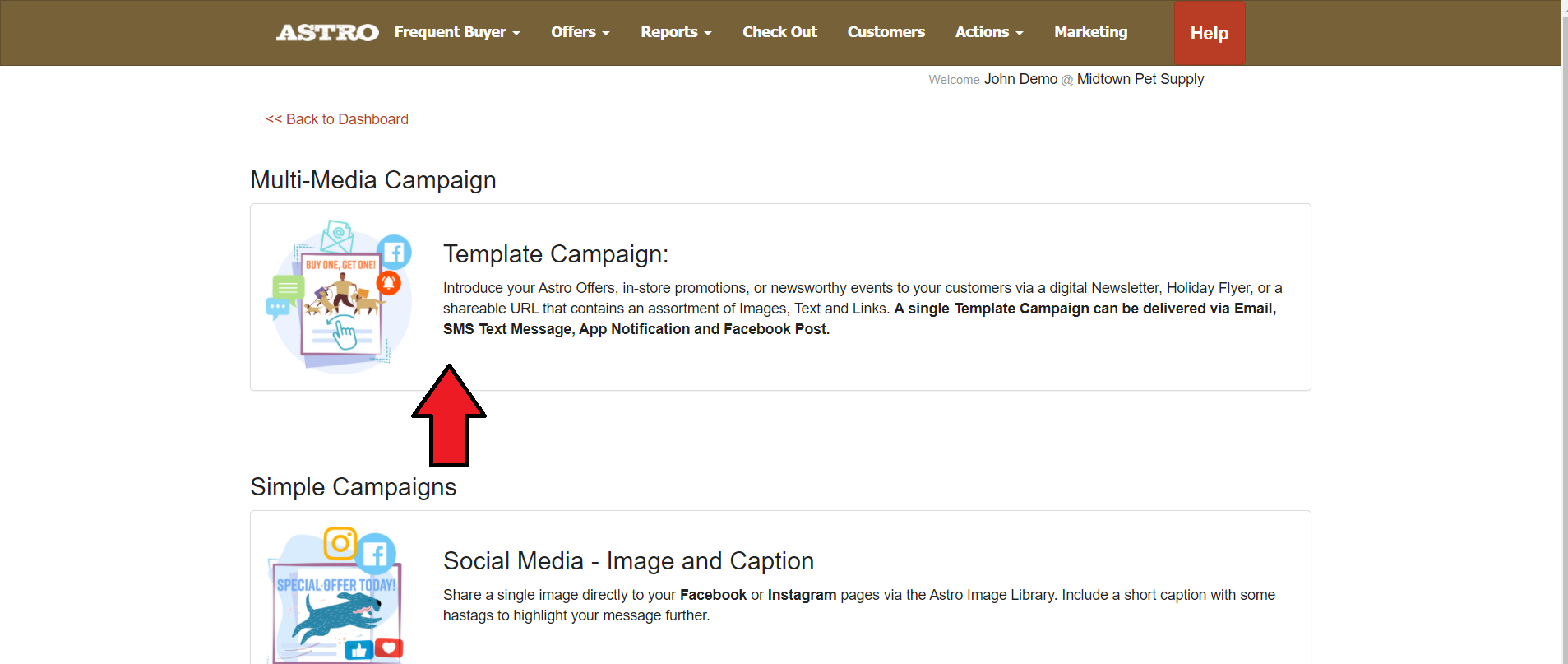Go to the Check Out page
Image resolution: width=1568 pixels, height=664 pixels.
click(779, 32)
